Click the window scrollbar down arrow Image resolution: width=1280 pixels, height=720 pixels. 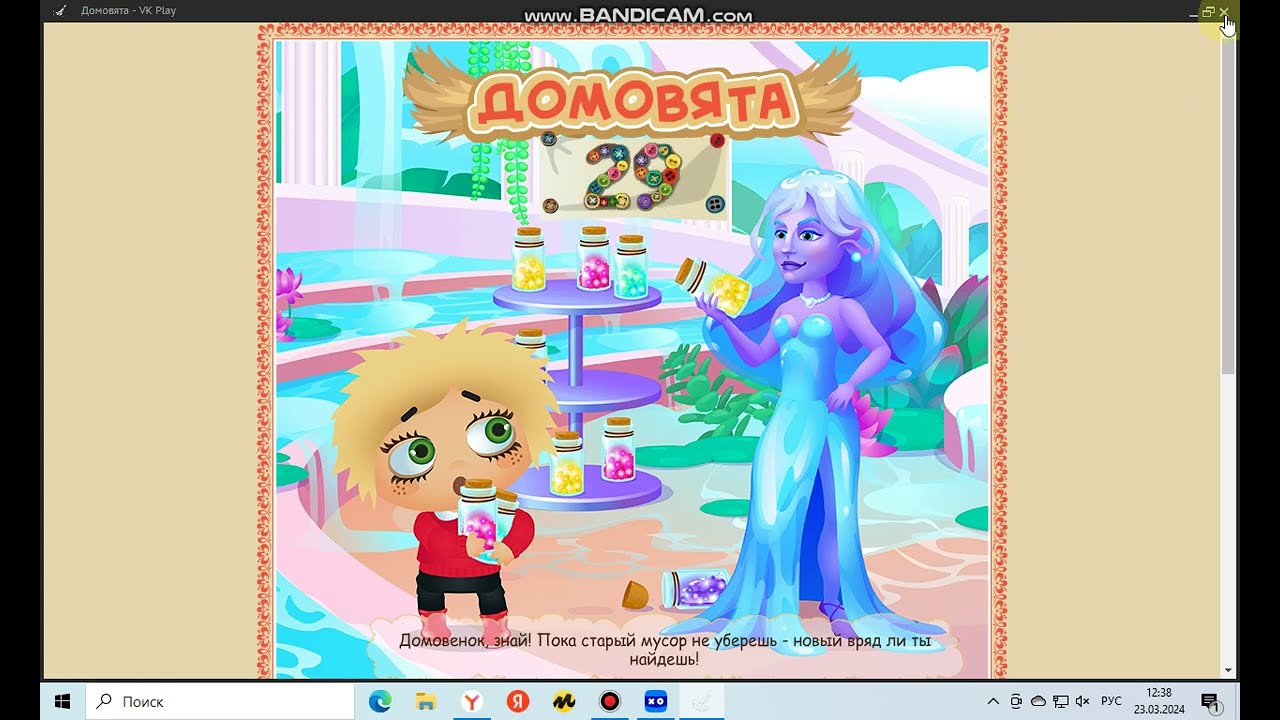pyautogui.click(x=1229, y=670)
